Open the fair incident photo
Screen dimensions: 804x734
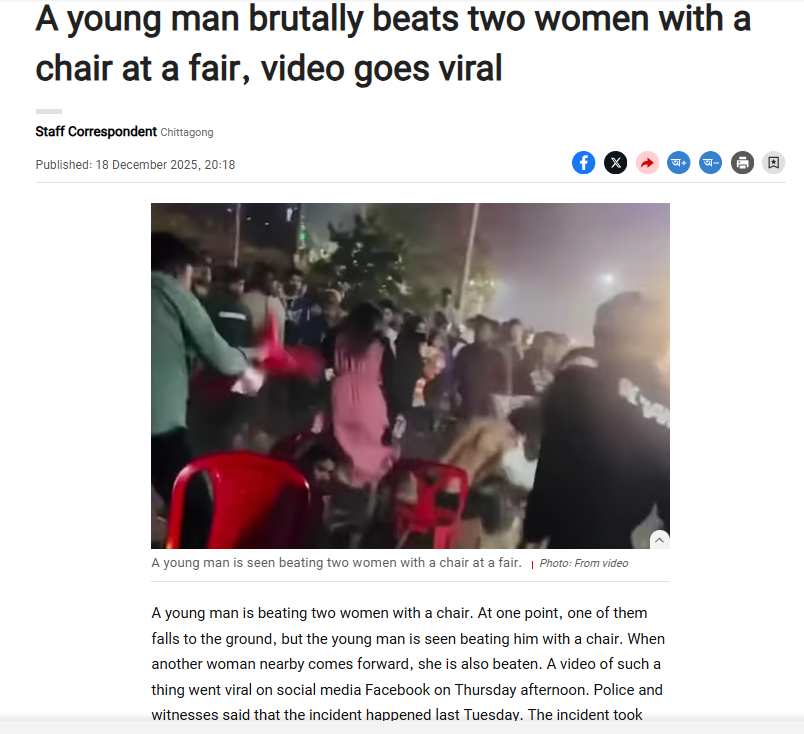(410, 375)
